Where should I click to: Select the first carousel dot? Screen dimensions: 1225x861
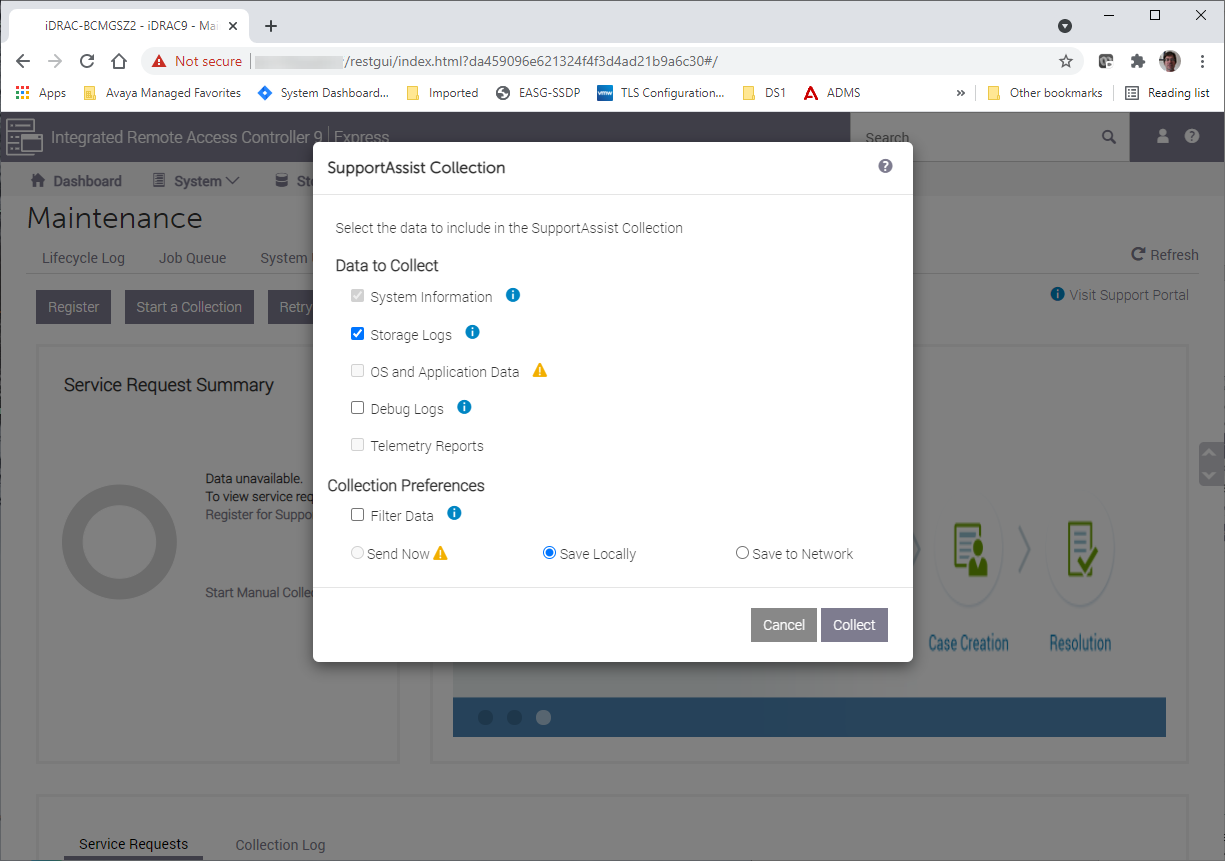pos(485,717)
